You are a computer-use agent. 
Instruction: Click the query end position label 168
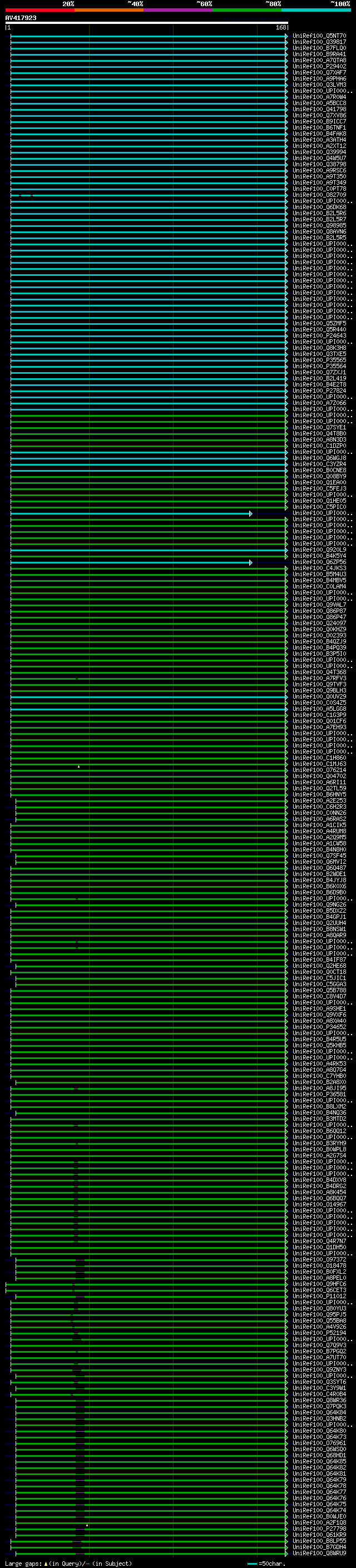(x=280, y=27)
